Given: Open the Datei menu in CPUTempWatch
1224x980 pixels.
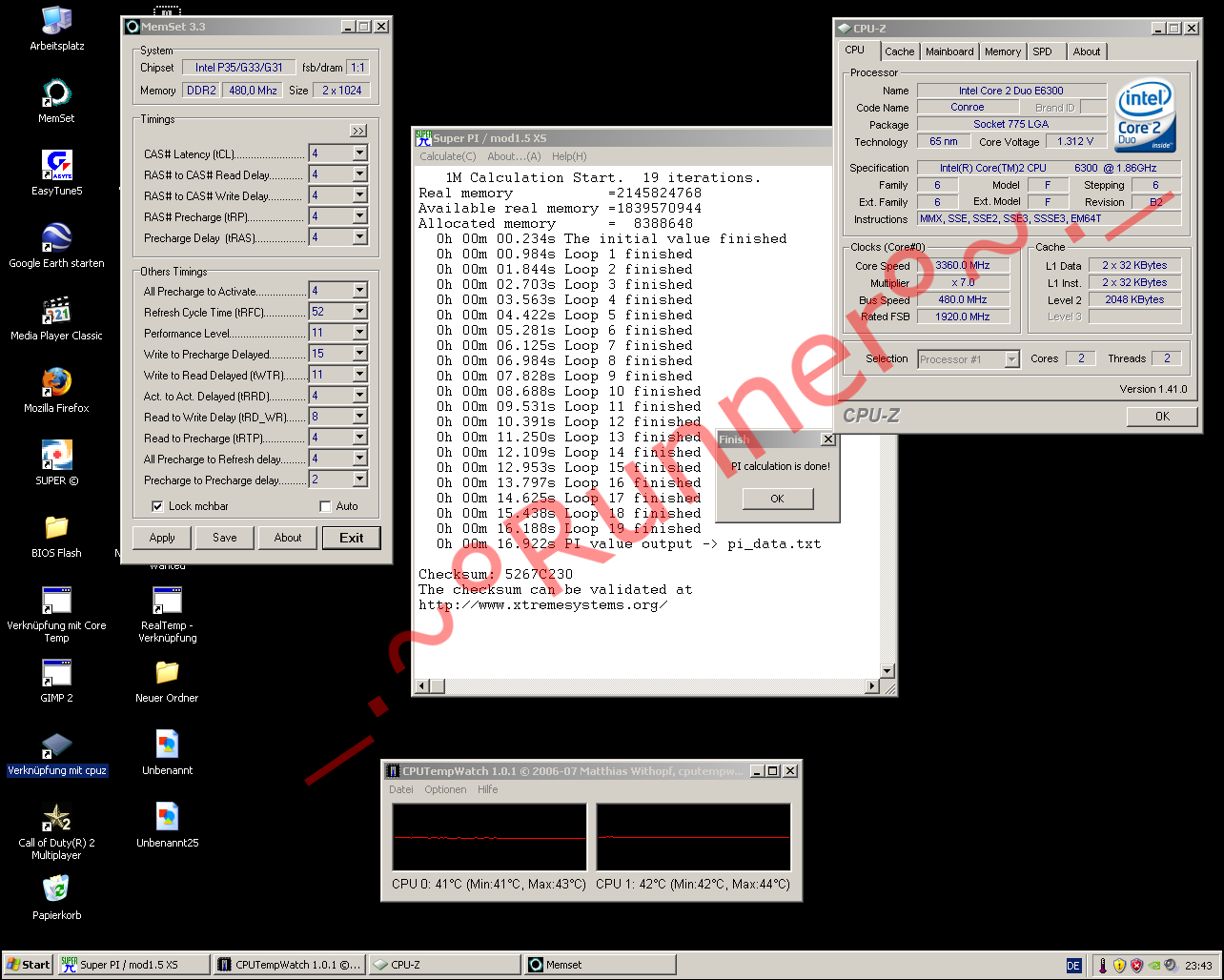Looking at the screenshot, I should (x=401, y=789).
